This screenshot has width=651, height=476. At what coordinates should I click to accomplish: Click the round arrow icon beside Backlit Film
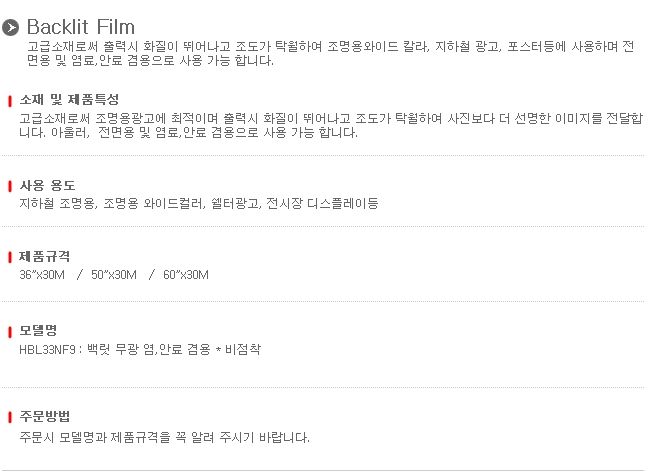pyautogui.click(x=10, y=27)
